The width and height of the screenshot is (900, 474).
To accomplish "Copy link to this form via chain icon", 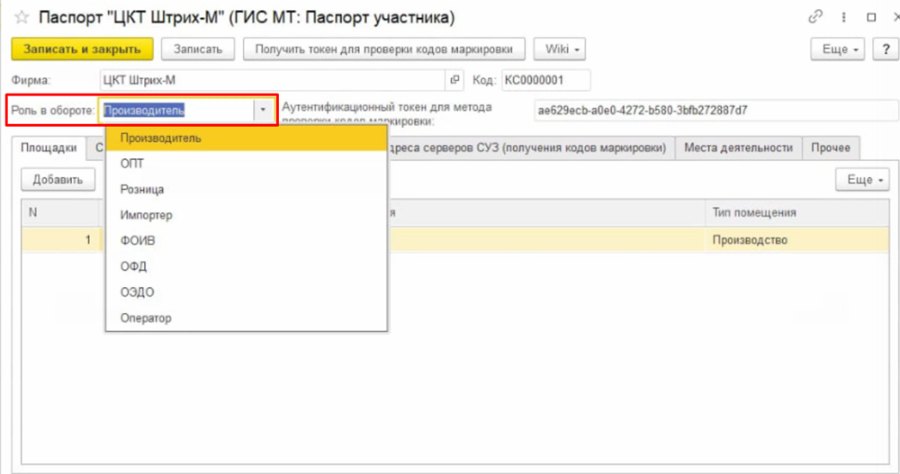I will [x=815, y=17].
